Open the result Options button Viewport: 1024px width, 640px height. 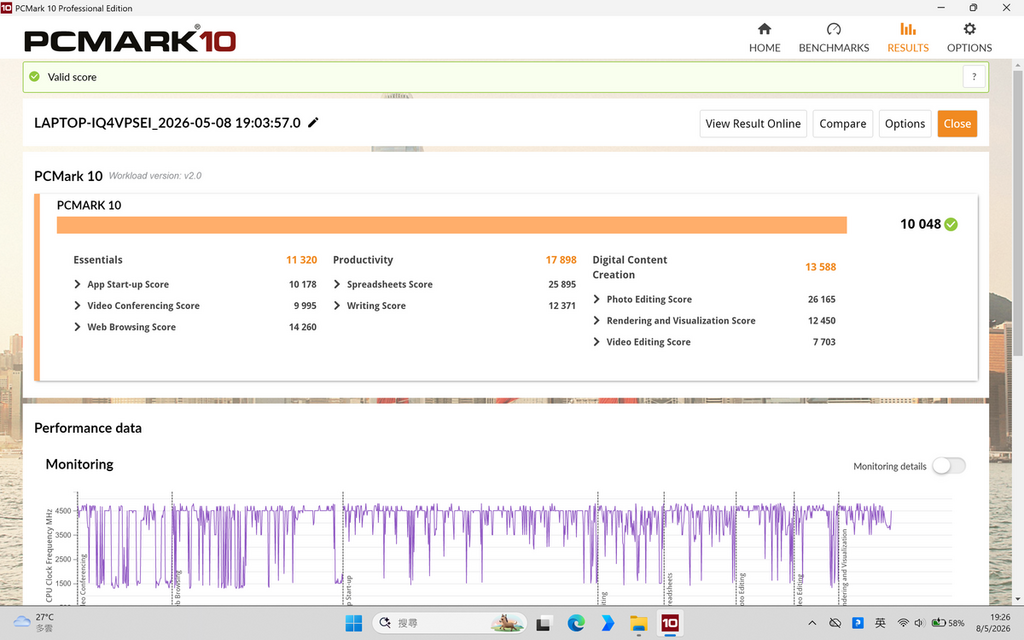904,123
